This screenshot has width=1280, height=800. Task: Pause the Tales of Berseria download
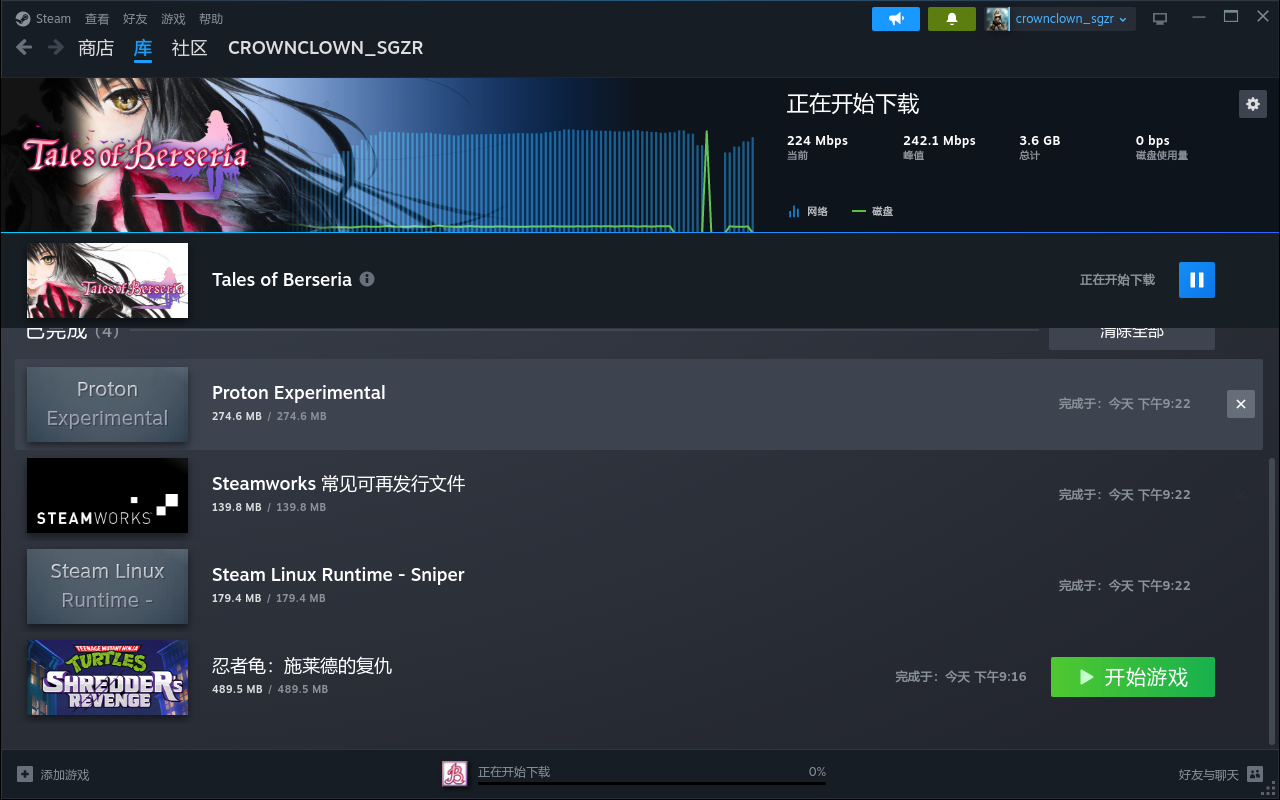click(x=1197, y=280)
